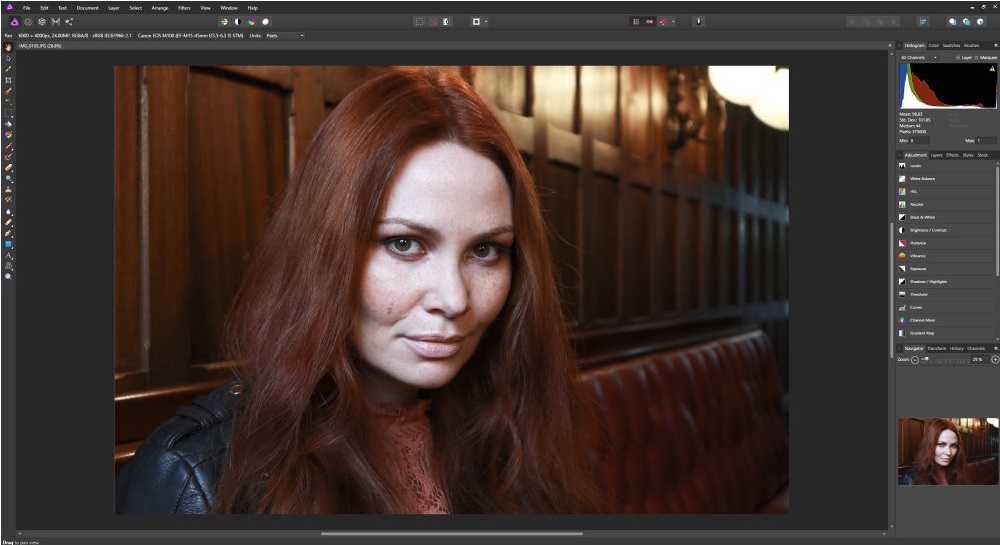Click the Quick Mask toolbar icon
Viewport: 1000px width, 545px height.
(476, 22)
